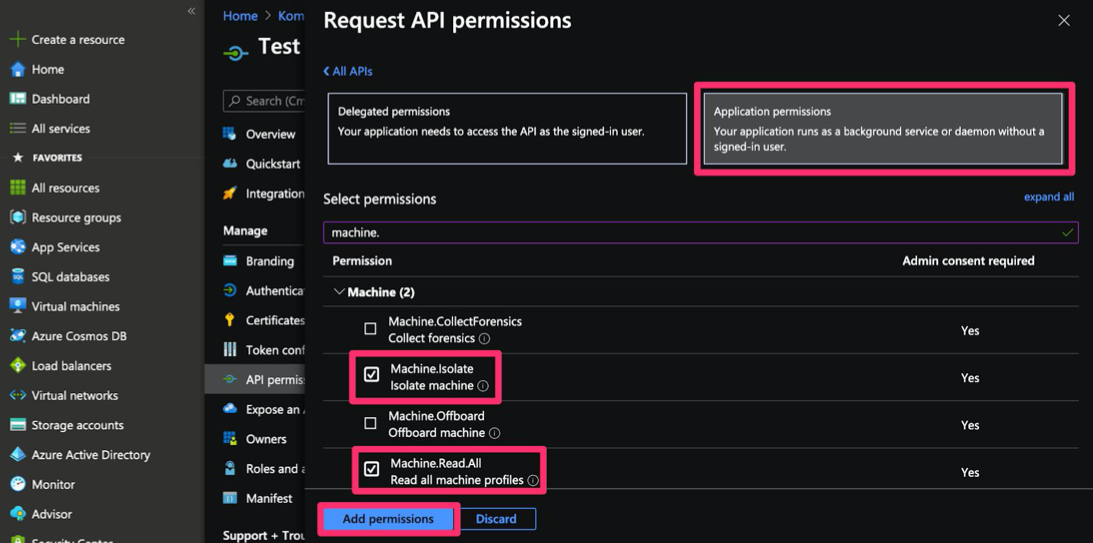The height and width of the screenshot is (543, 1093).
Task: Open the Monitor gauge icon
Action: tap(18, 484)
